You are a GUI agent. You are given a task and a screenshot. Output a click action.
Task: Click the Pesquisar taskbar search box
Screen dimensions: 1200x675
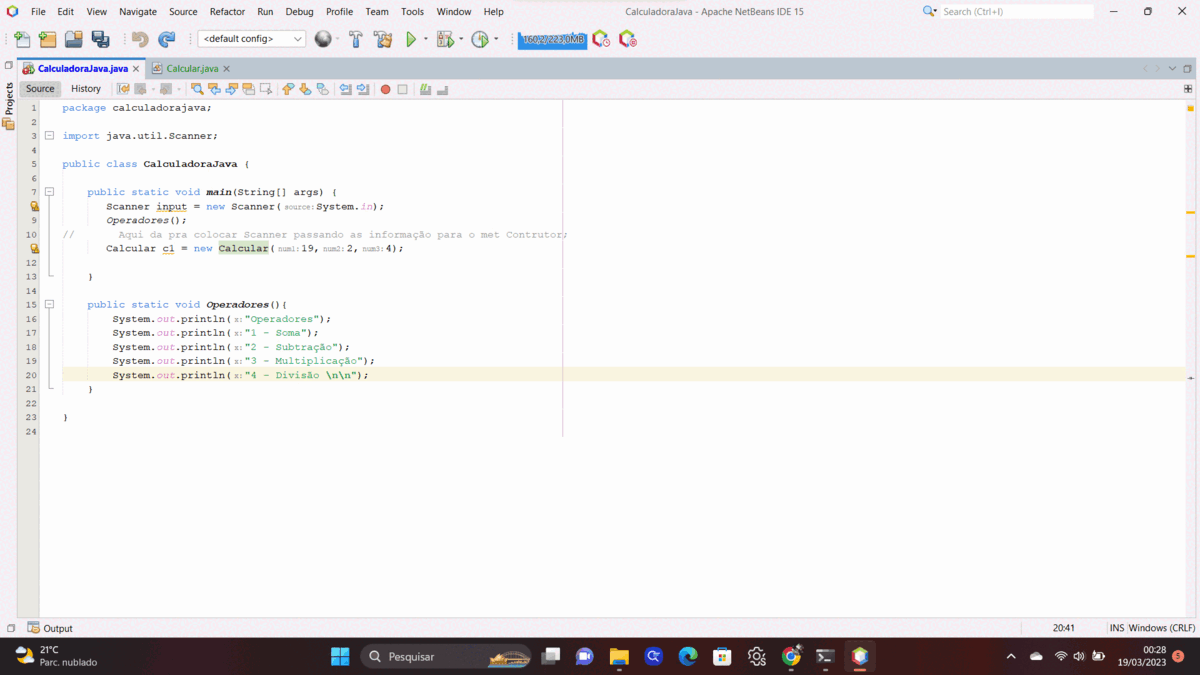[448, 656]
